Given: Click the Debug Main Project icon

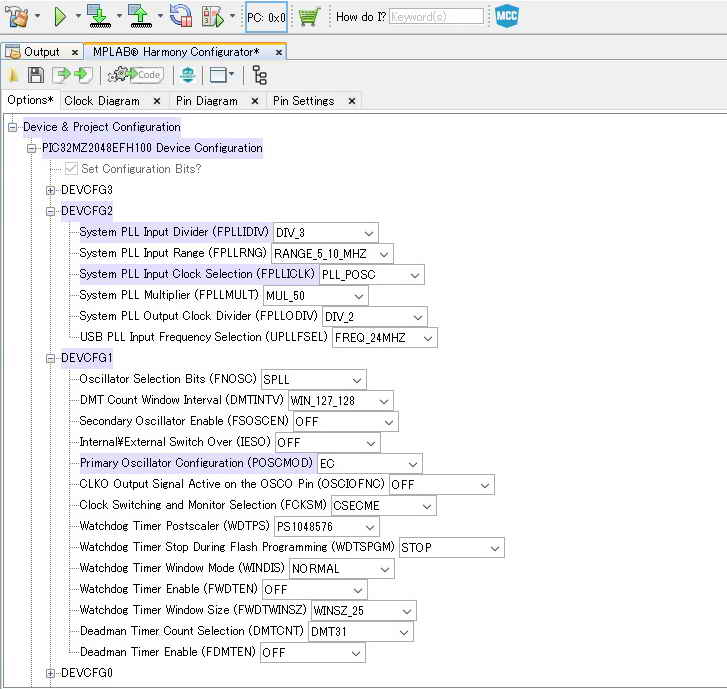Looking at the screenshot, I should pyautogui.click(x=213, y=17).
